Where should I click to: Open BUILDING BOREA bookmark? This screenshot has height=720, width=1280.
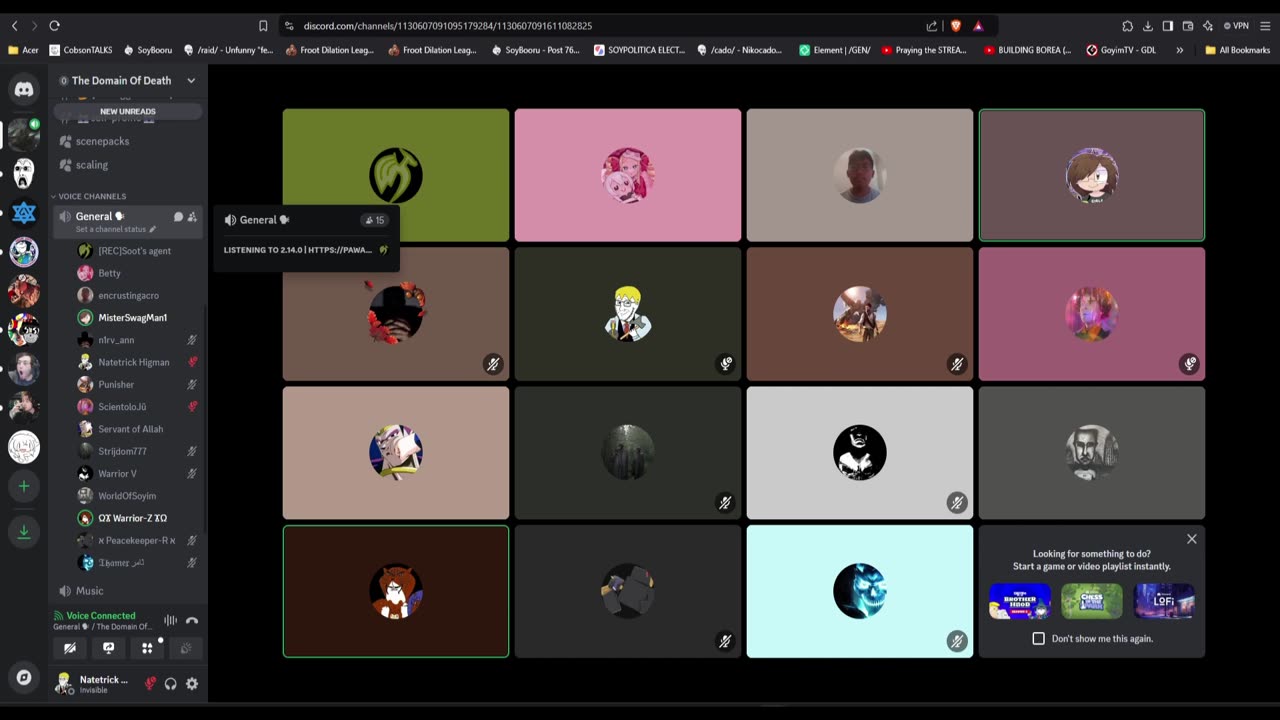1027,50
